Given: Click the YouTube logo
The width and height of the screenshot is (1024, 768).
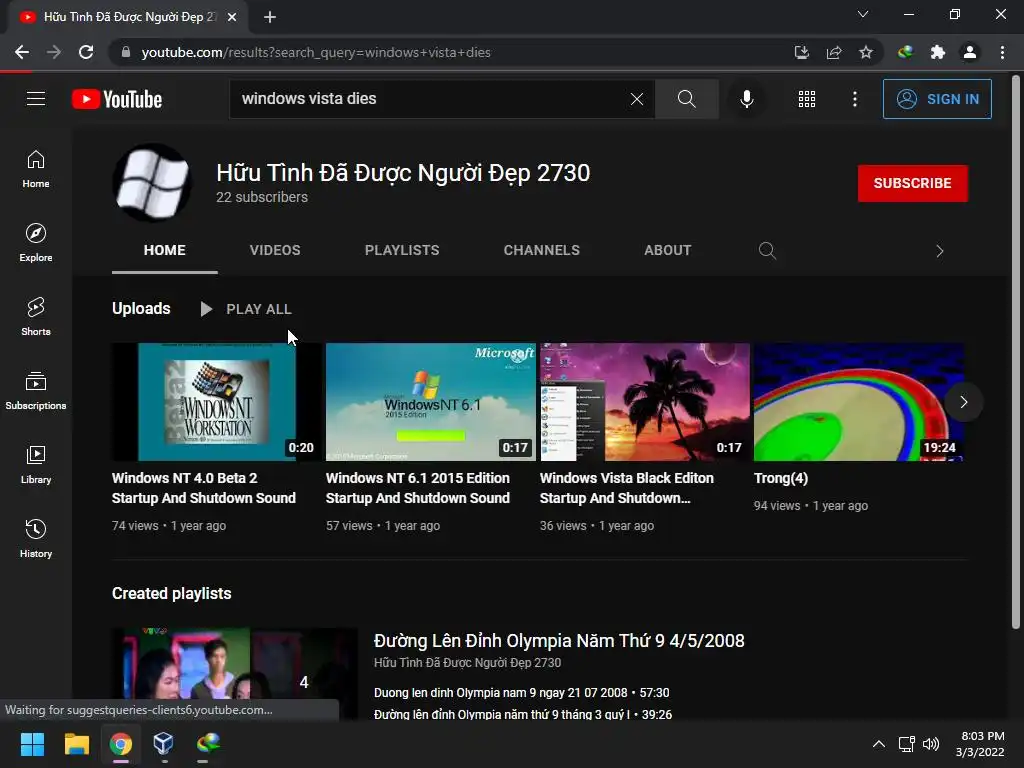Looking at the screenshot, I should point(117,99).
